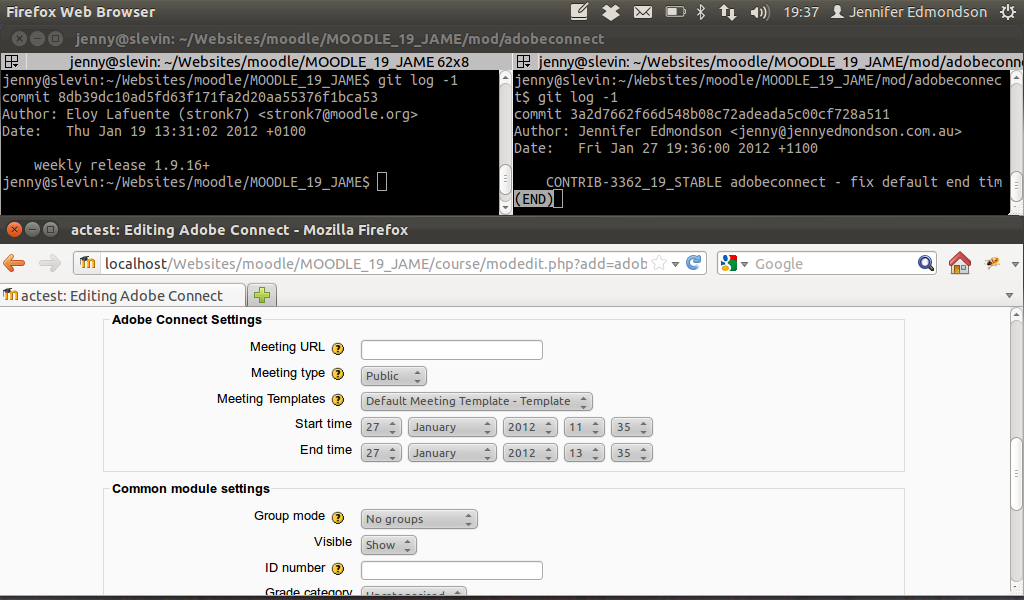Open the tab list dropdown arrow
This screenshot has height=600, width=1024.
pos(1009,296)
